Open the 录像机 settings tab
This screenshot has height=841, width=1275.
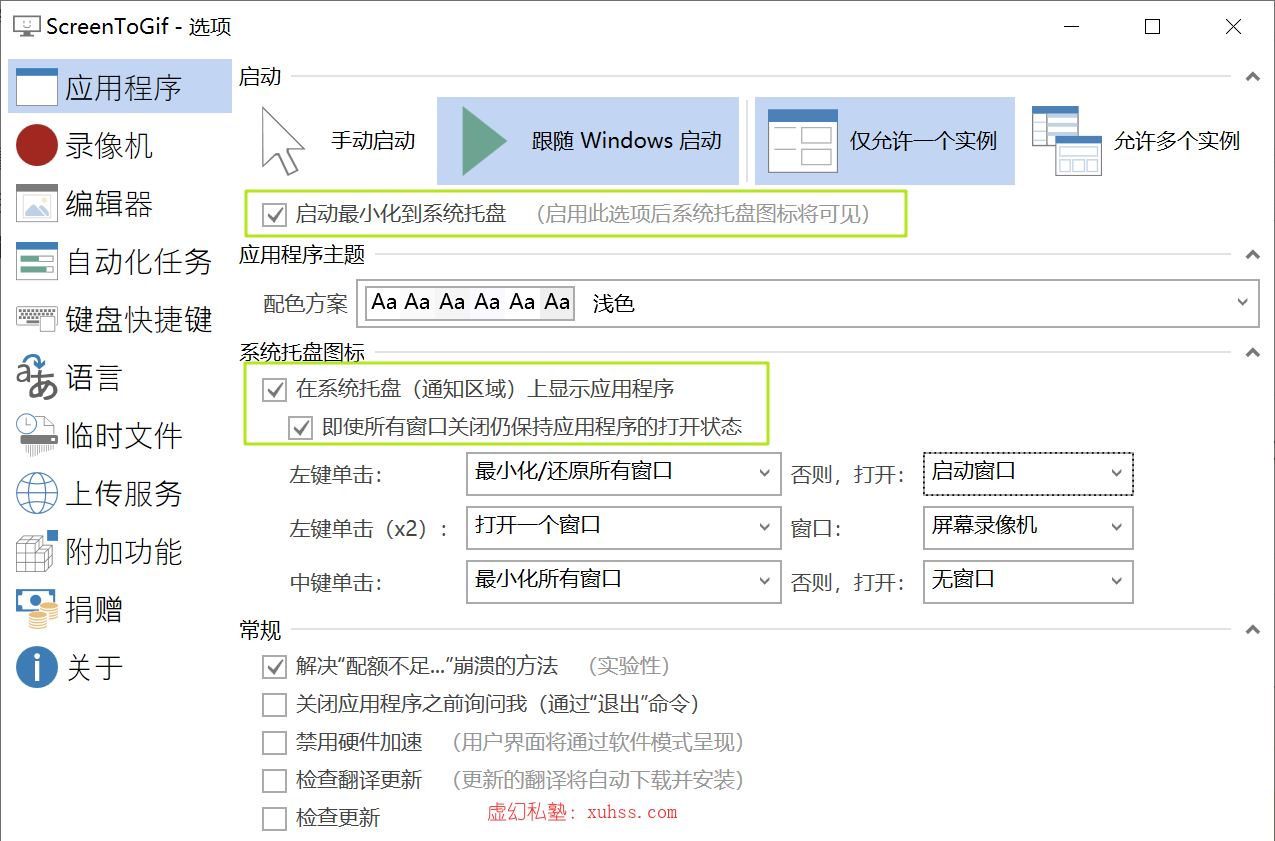coord(120,145)
